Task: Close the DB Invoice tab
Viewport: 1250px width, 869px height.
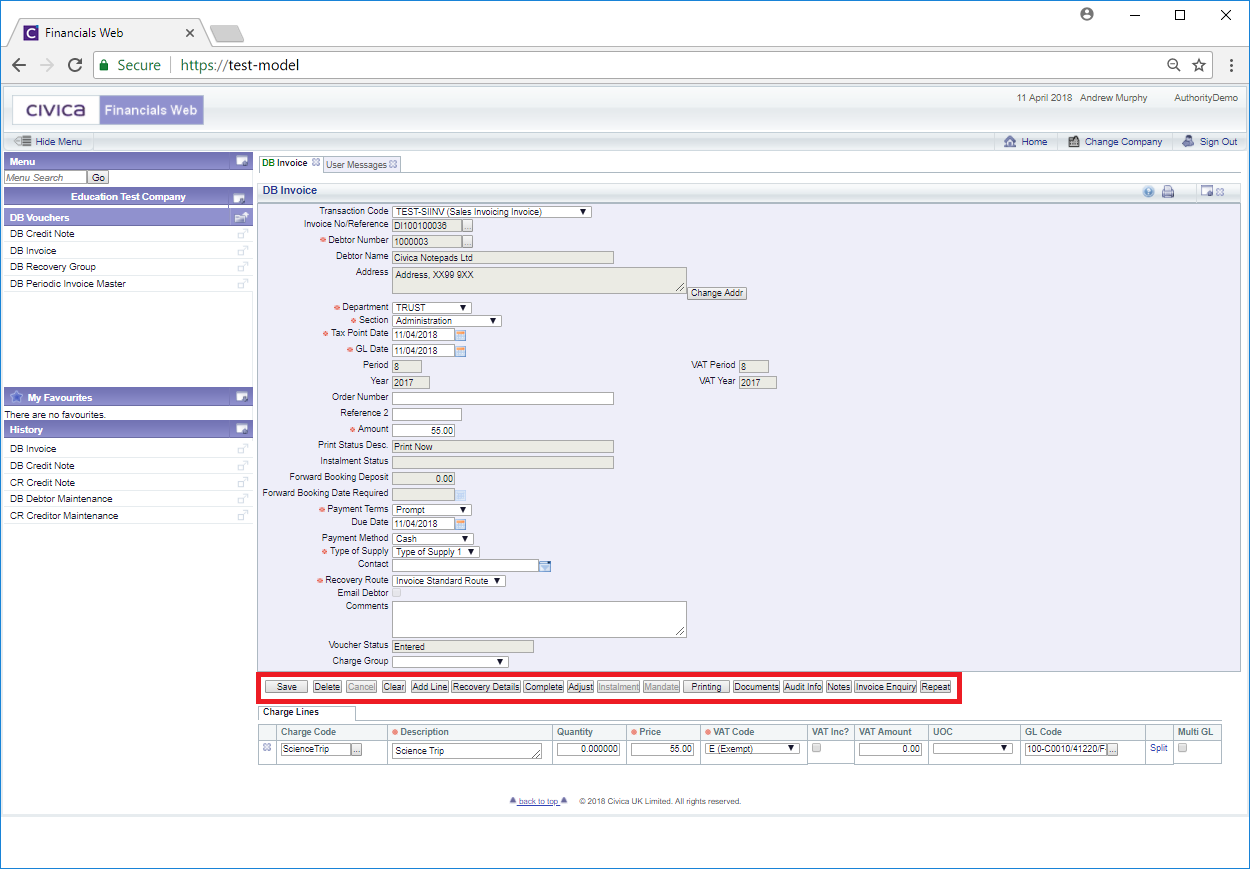Action: point(316,163)
